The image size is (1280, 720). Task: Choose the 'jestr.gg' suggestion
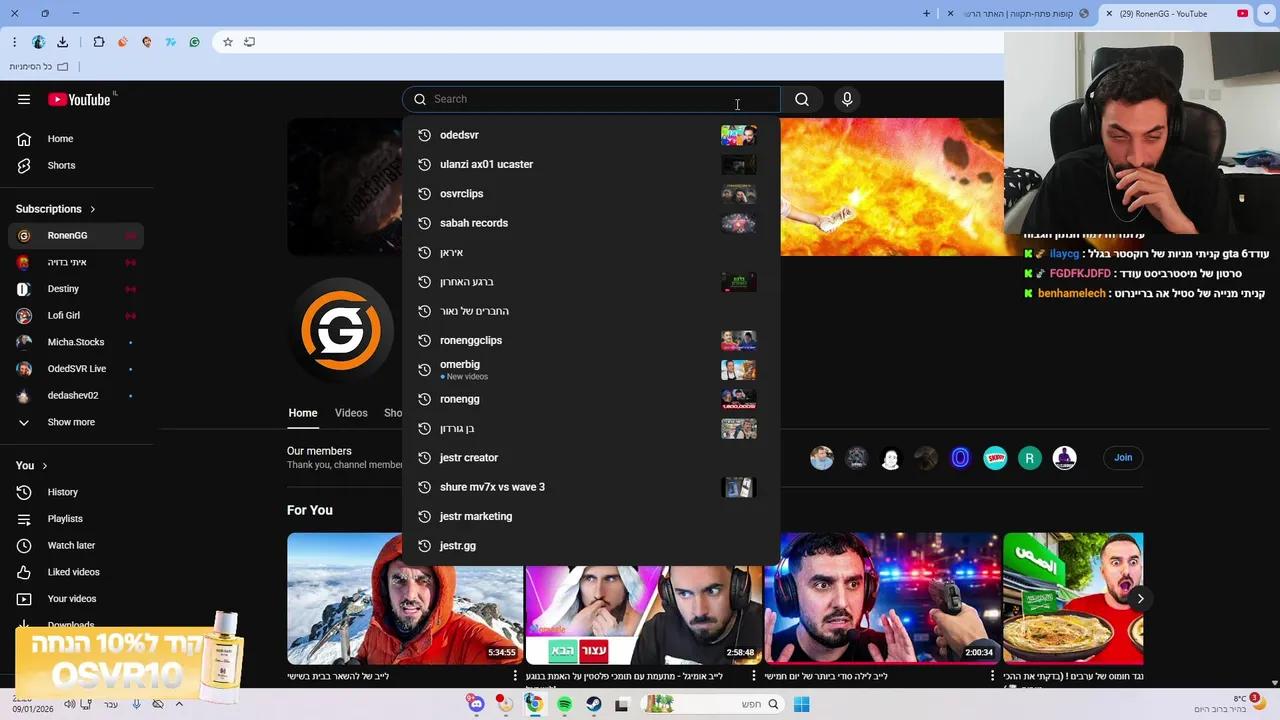590,546
